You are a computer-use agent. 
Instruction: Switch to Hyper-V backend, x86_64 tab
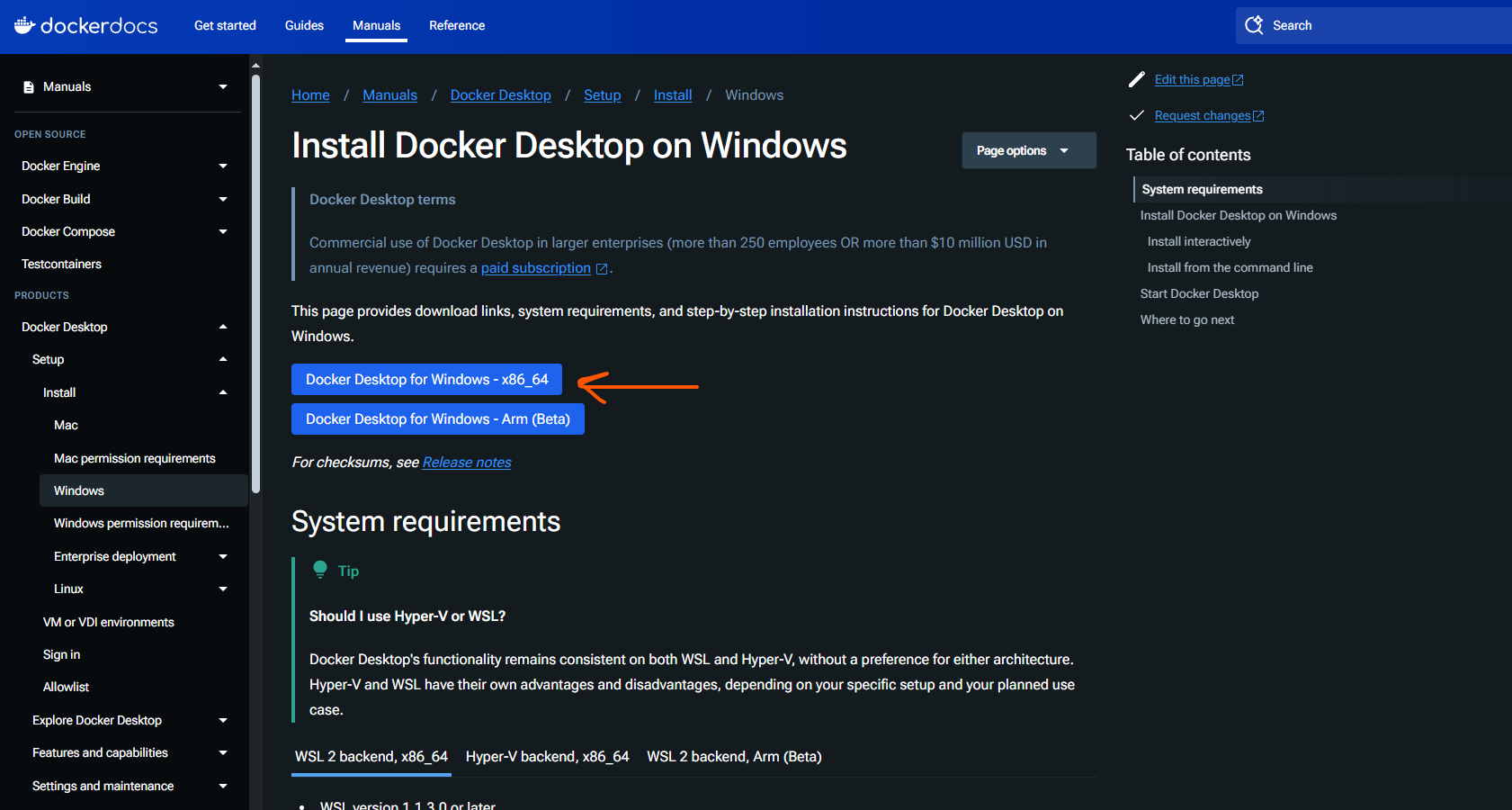coord(548,757)
